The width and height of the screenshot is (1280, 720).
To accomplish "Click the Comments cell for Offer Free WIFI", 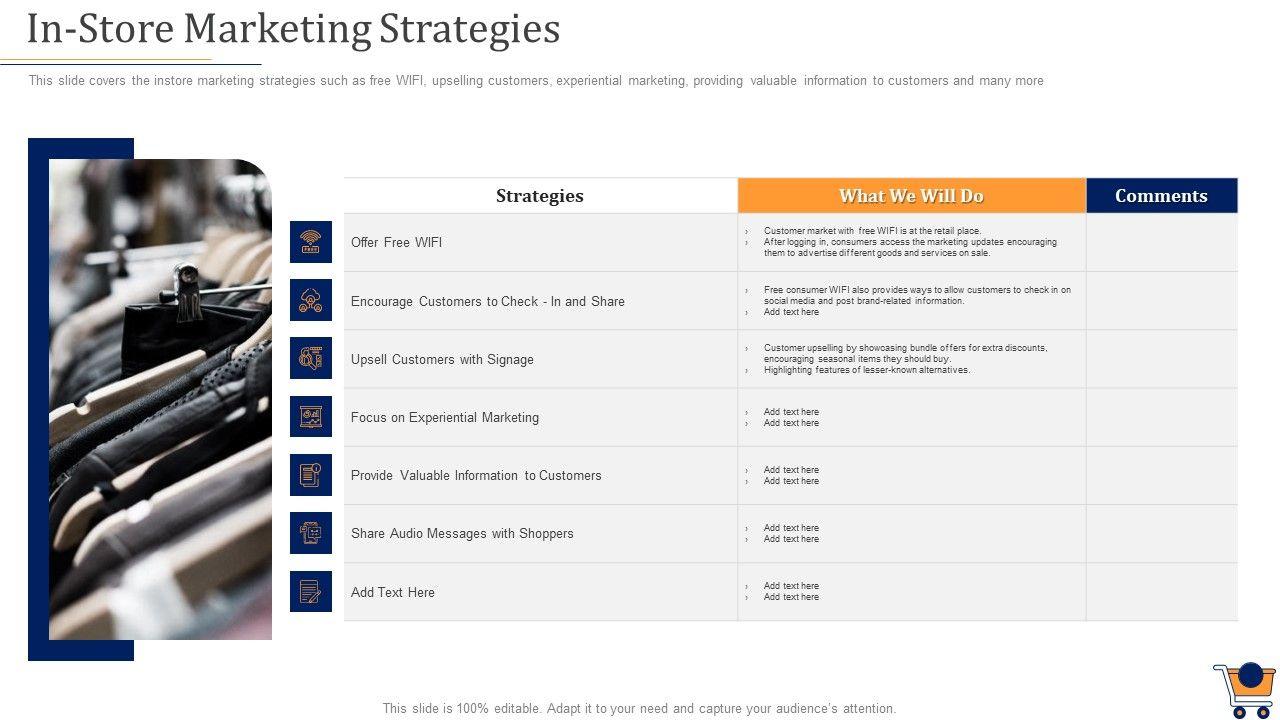I will [x=1161, y=242].
